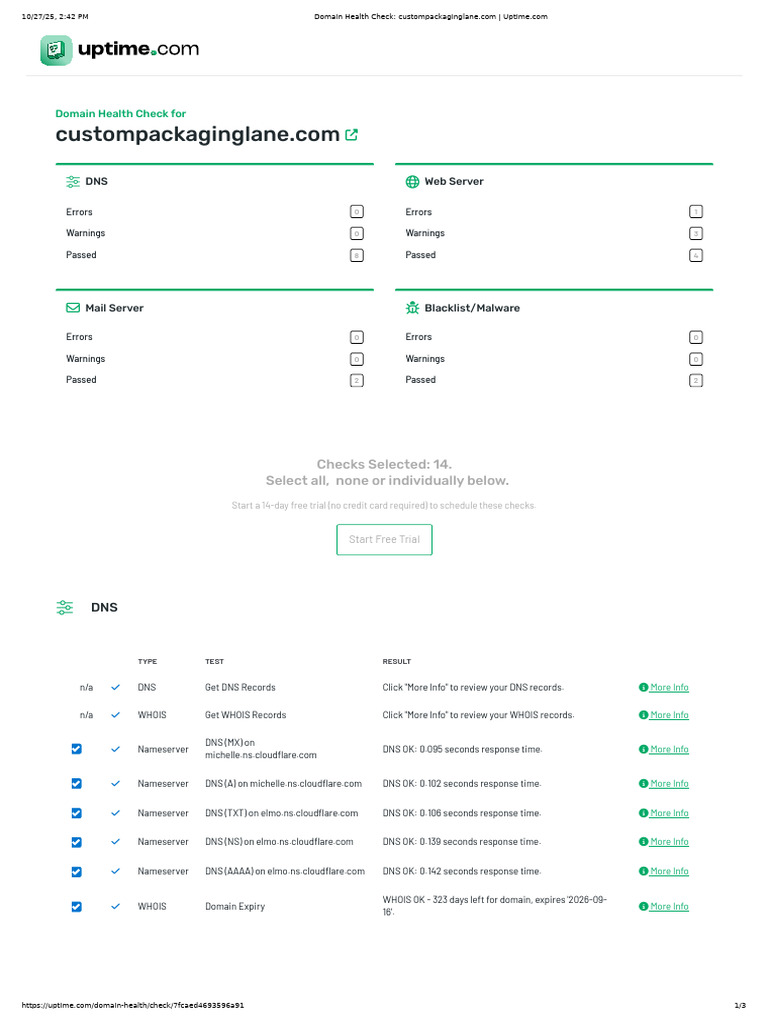This screenshot has height=1024, width=768.
Task: Open More Info for DNS (A) test
Action: [x=664, y=783]
